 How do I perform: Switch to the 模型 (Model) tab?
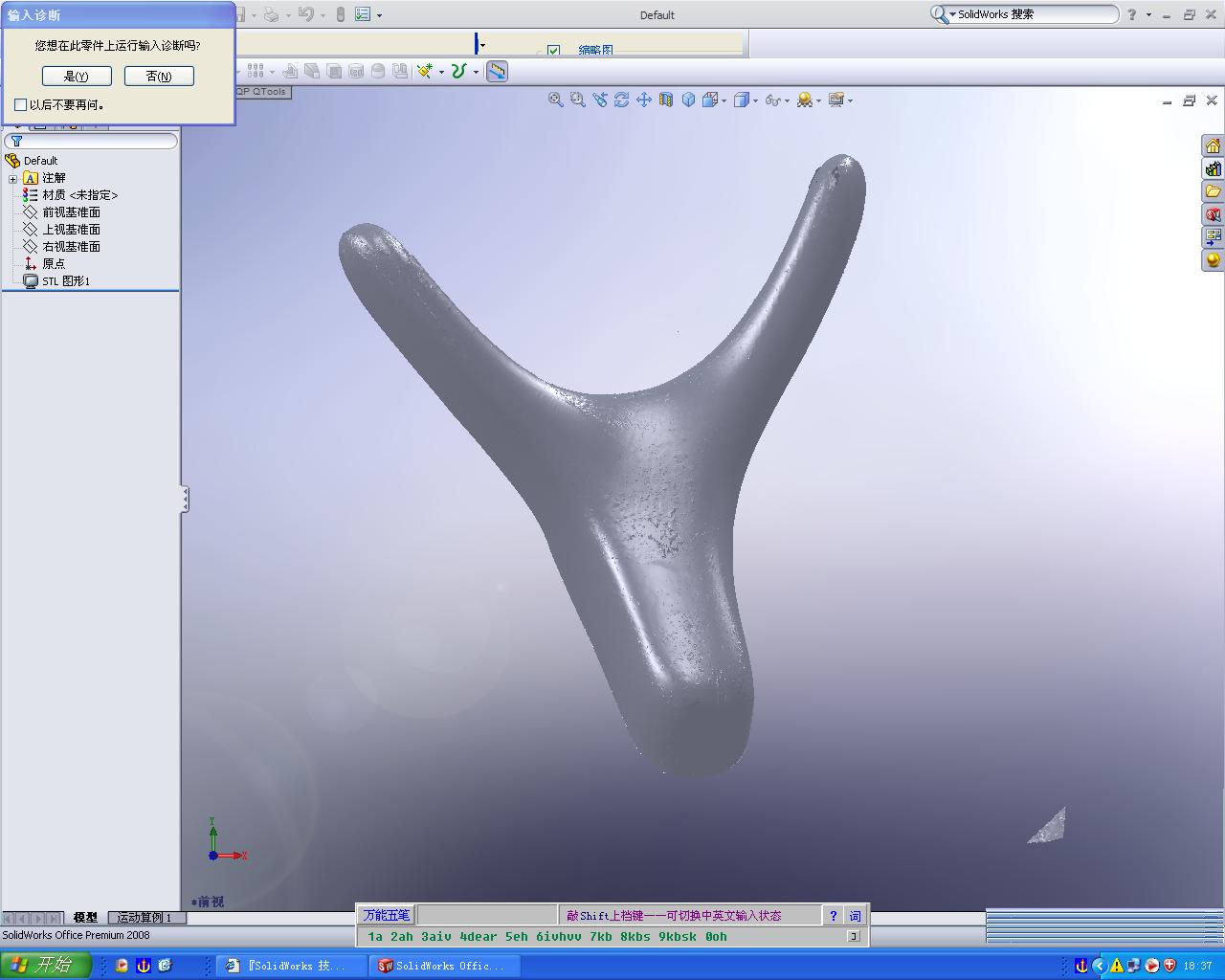coord(85,917)
